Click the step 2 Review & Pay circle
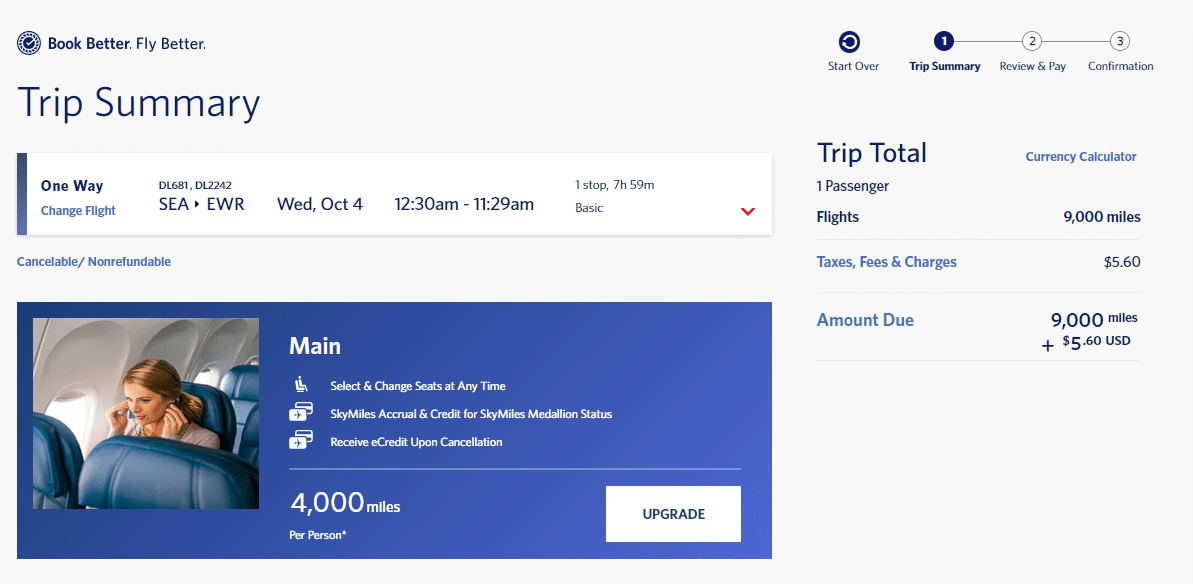This screenshot has width=1193, height=584. coord(1032,42)
